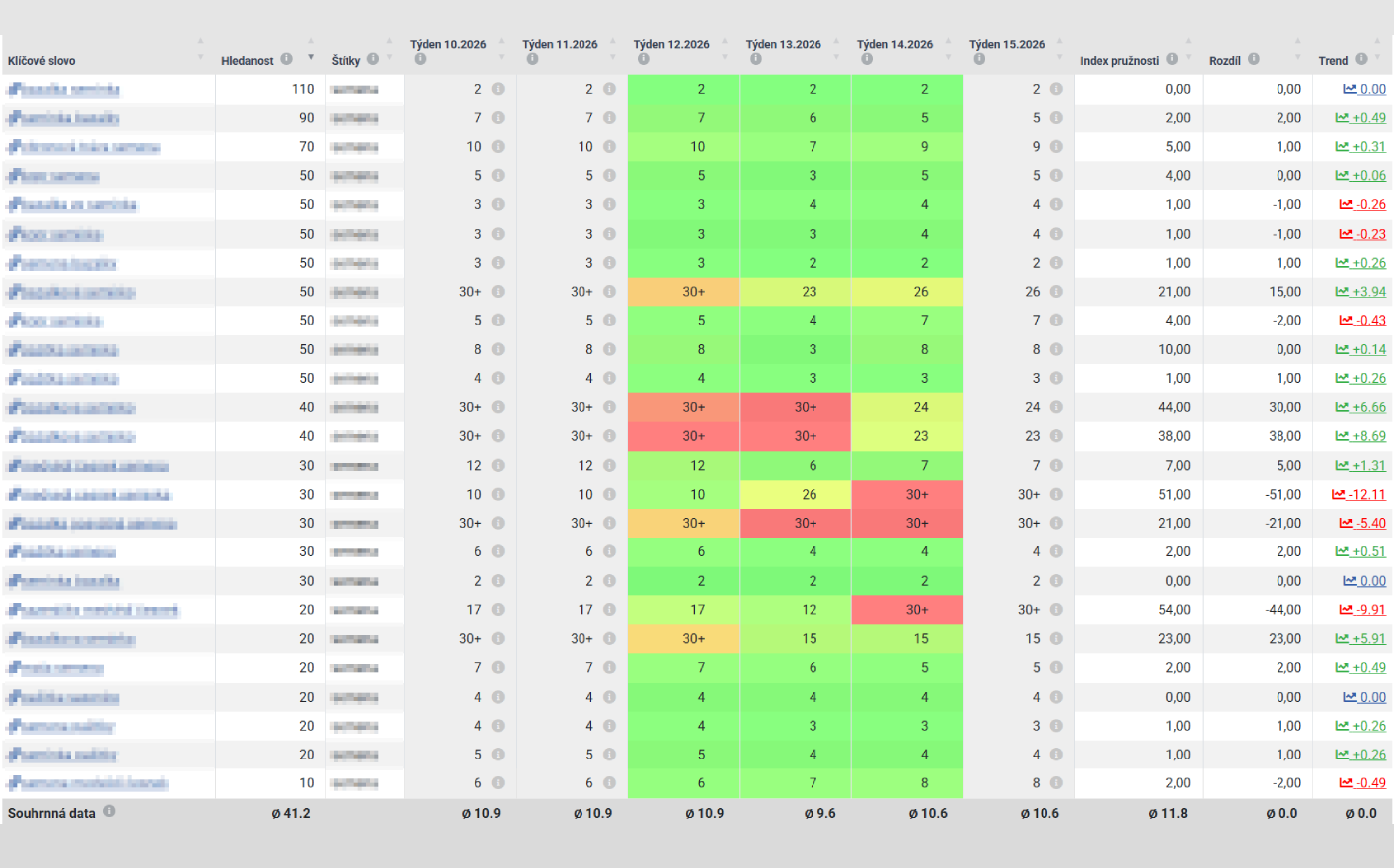Open the info tooltip beside Hledanost header
The height and width of the screenshot is (868, 1394).
[287, 61]
